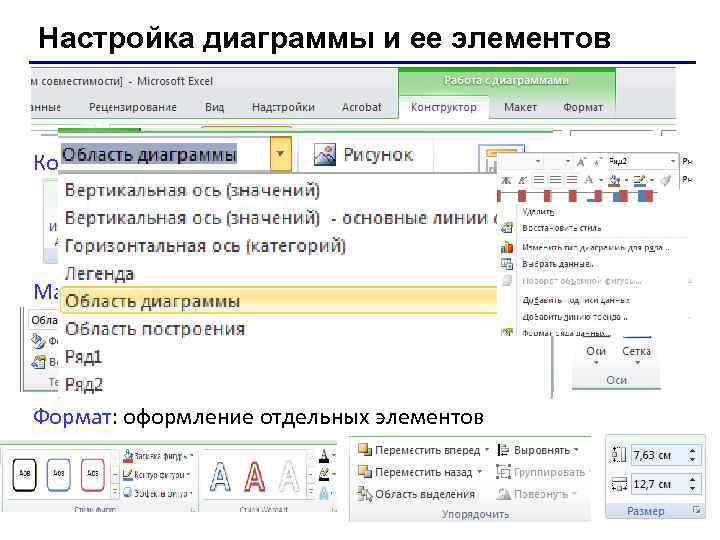Choose Ряд1 in the element list
Image resolution: width=720 pixels, height=540 pixels.
(x=83, y=357)
